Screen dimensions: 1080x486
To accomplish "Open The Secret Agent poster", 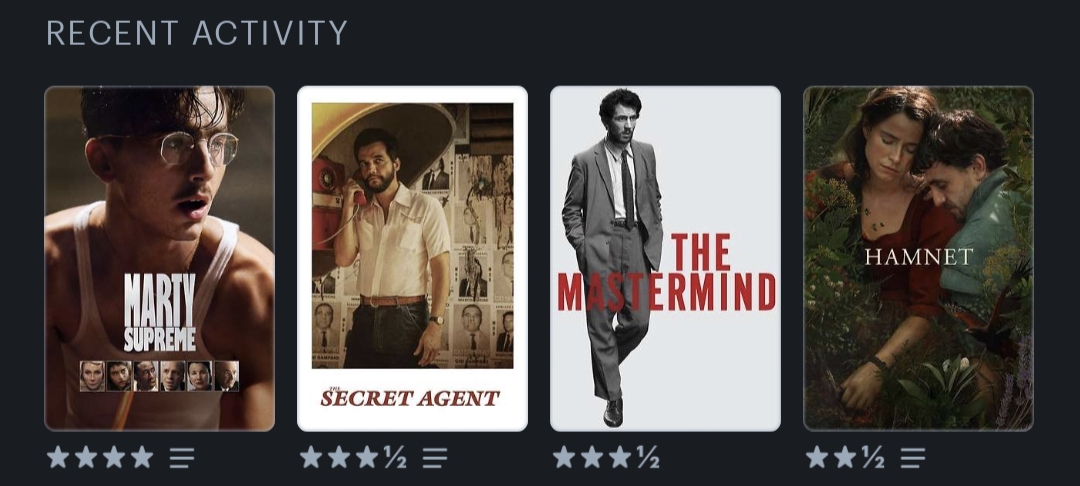I will (412, 258).
